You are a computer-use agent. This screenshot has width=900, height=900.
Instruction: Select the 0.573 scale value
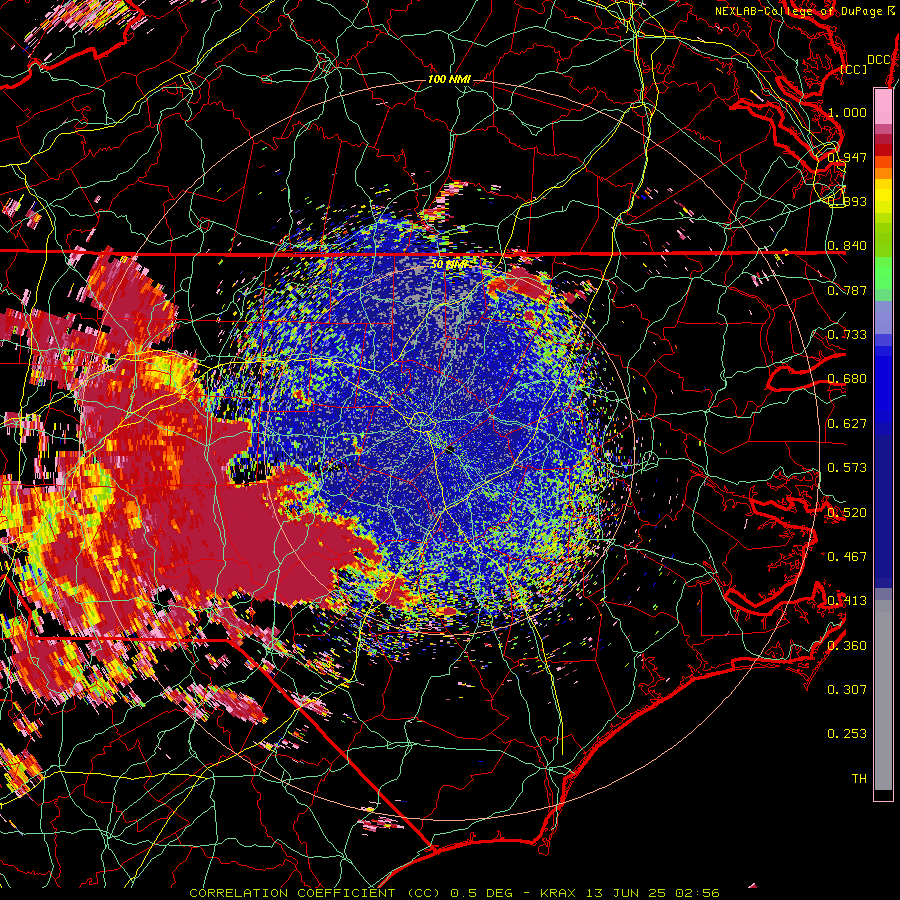[847, 467]
